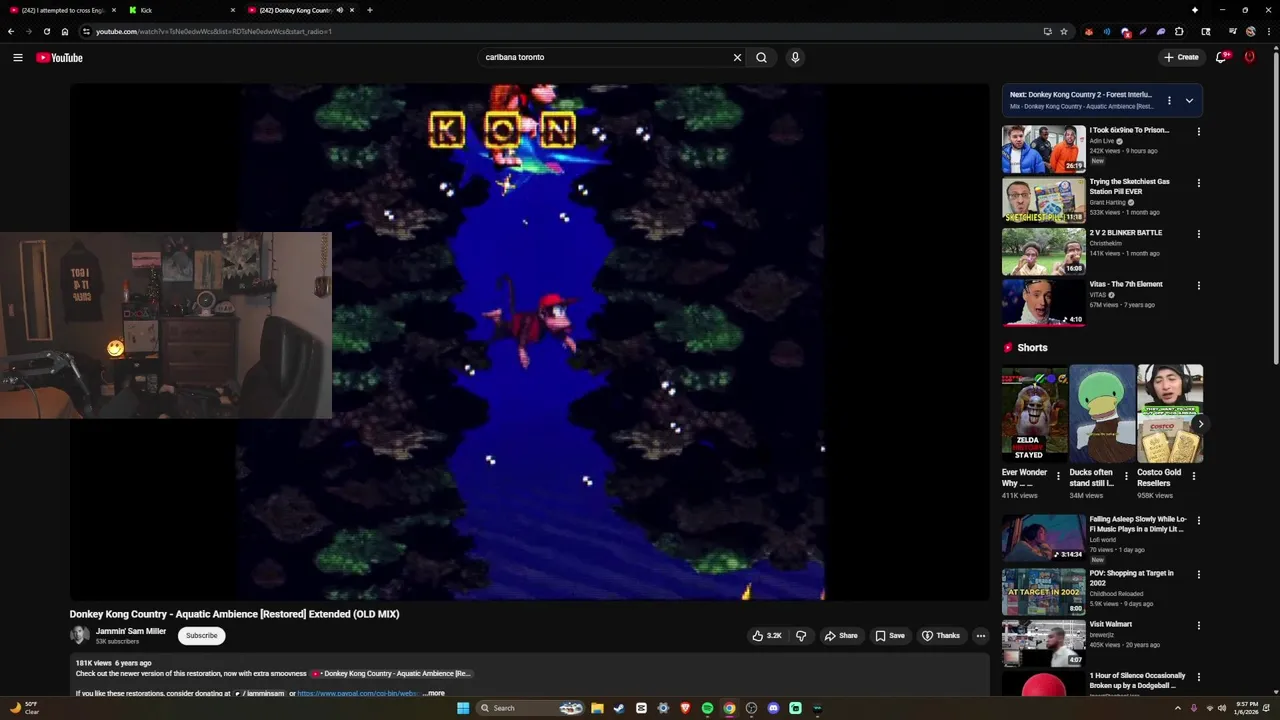Clear the search box with the X
This screenshot has width=1280, height=720.
[737, 57]
